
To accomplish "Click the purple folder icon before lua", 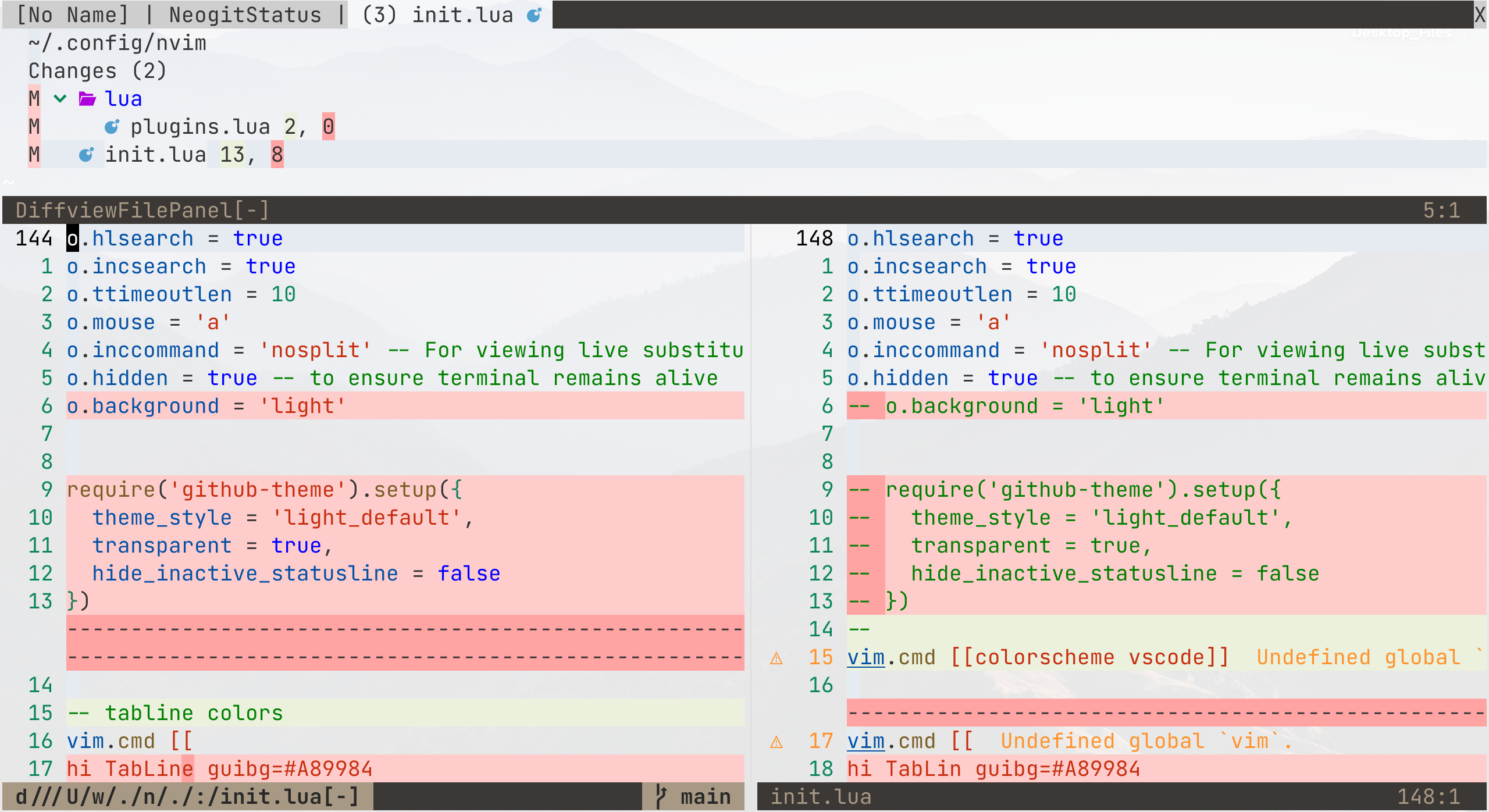I will pos(87,98).
